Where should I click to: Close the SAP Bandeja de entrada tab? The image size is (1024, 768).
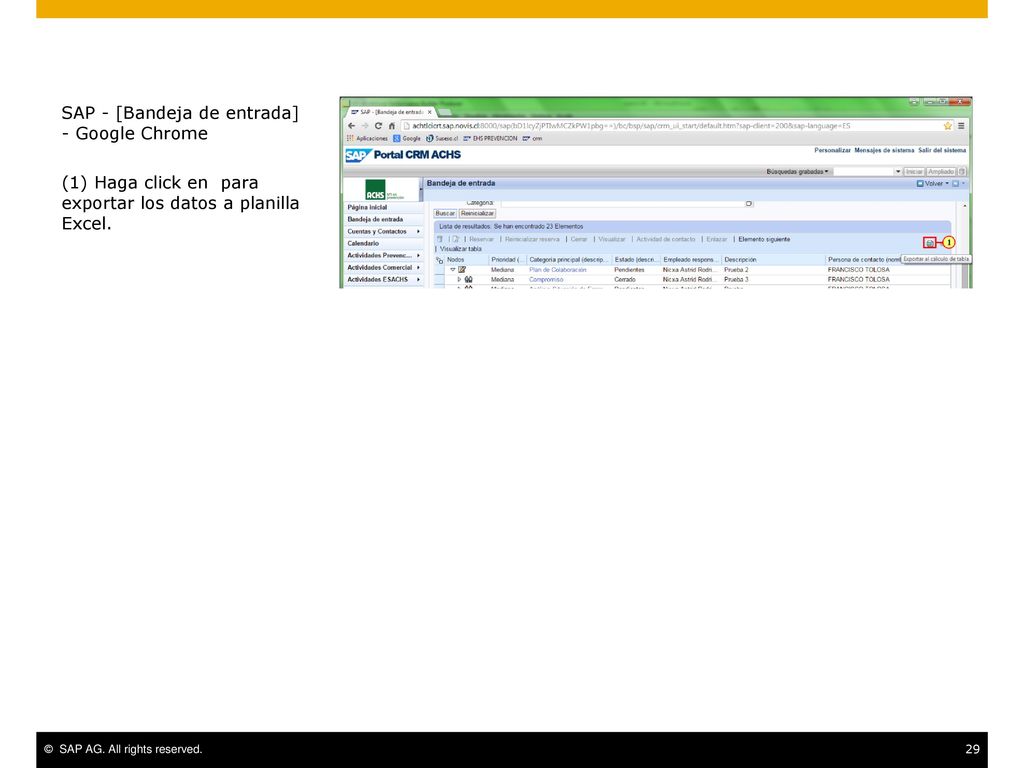pos(430,112)
